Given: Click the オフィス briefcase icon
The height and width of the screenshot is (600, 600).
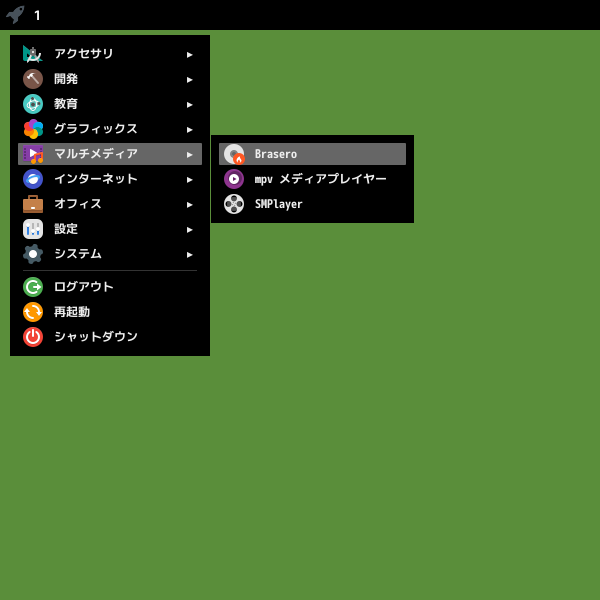Looking at the screenshot, I should 33,204.
